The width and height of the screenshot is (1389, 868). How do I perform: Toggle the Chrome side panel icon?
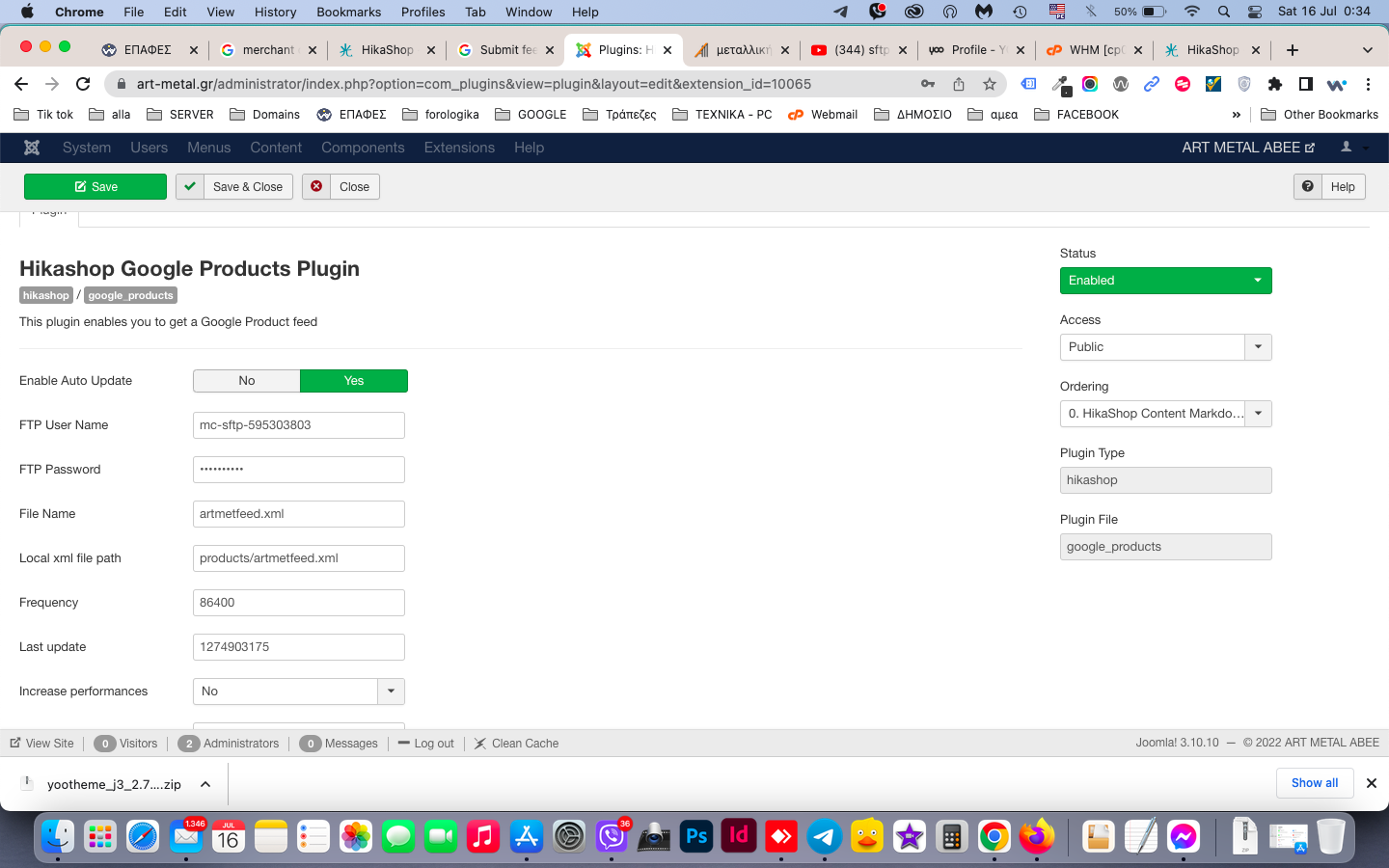click(x=1306, y=84)
